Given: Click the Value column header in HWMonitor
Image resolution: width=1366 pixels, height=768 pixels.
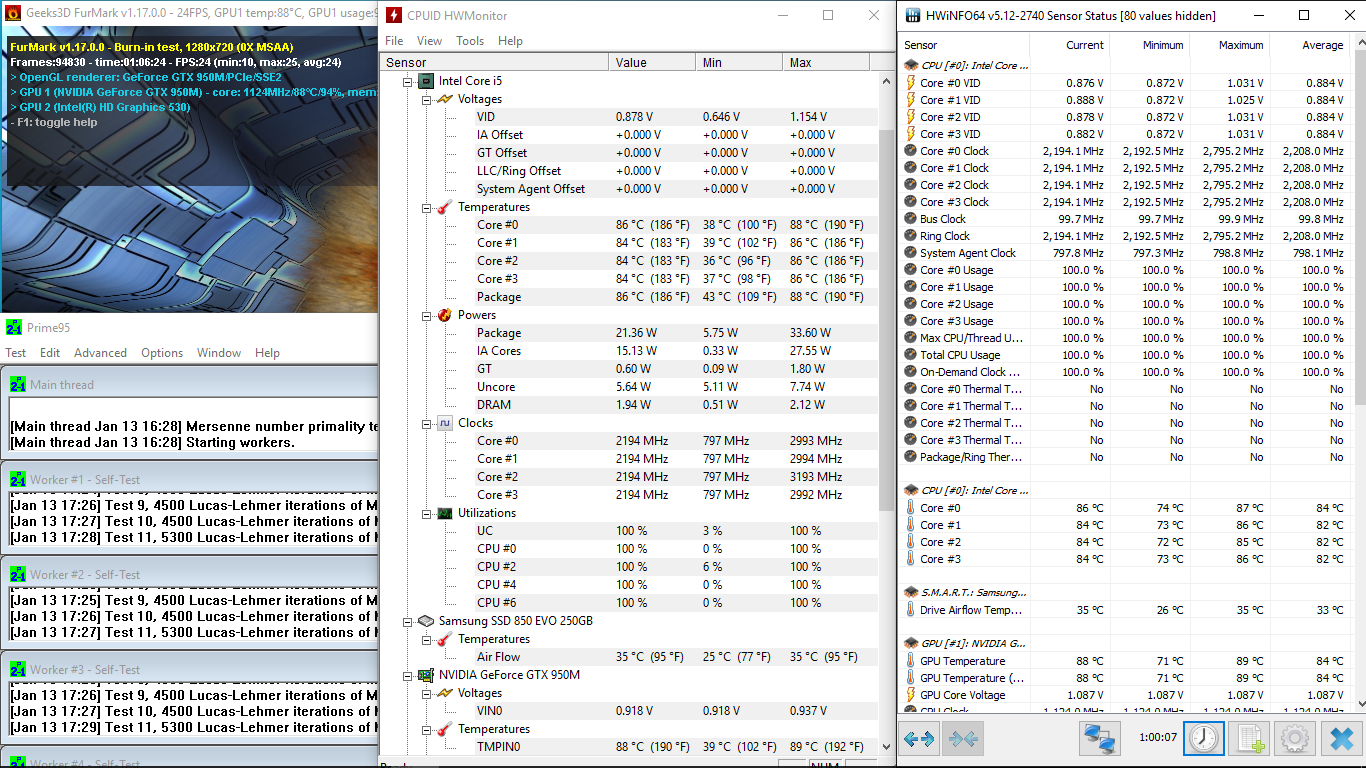Looking at the screenshot, I should coord(652,62).
